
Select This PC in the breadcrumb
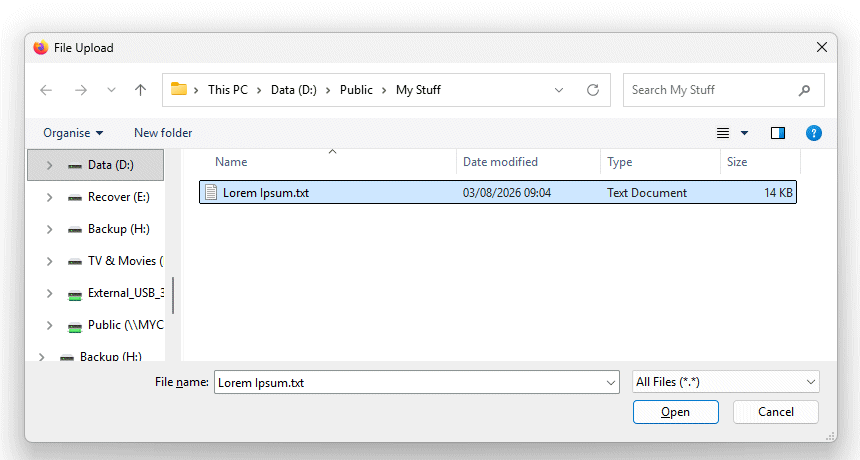[228, 90]
